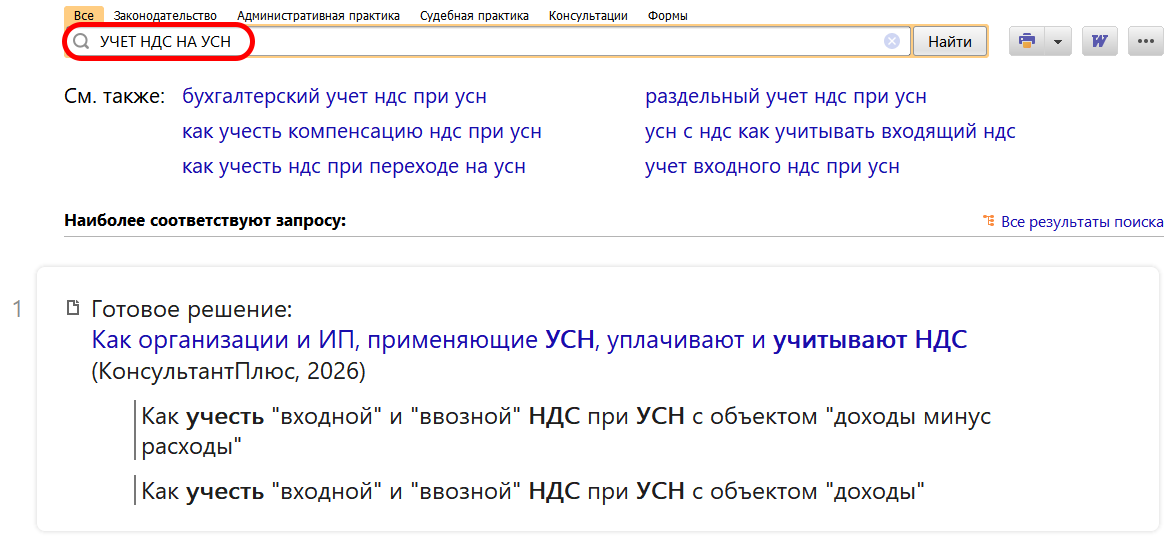Open the Консультации tab
The image size is (1173, 541).
pos(588,15)
